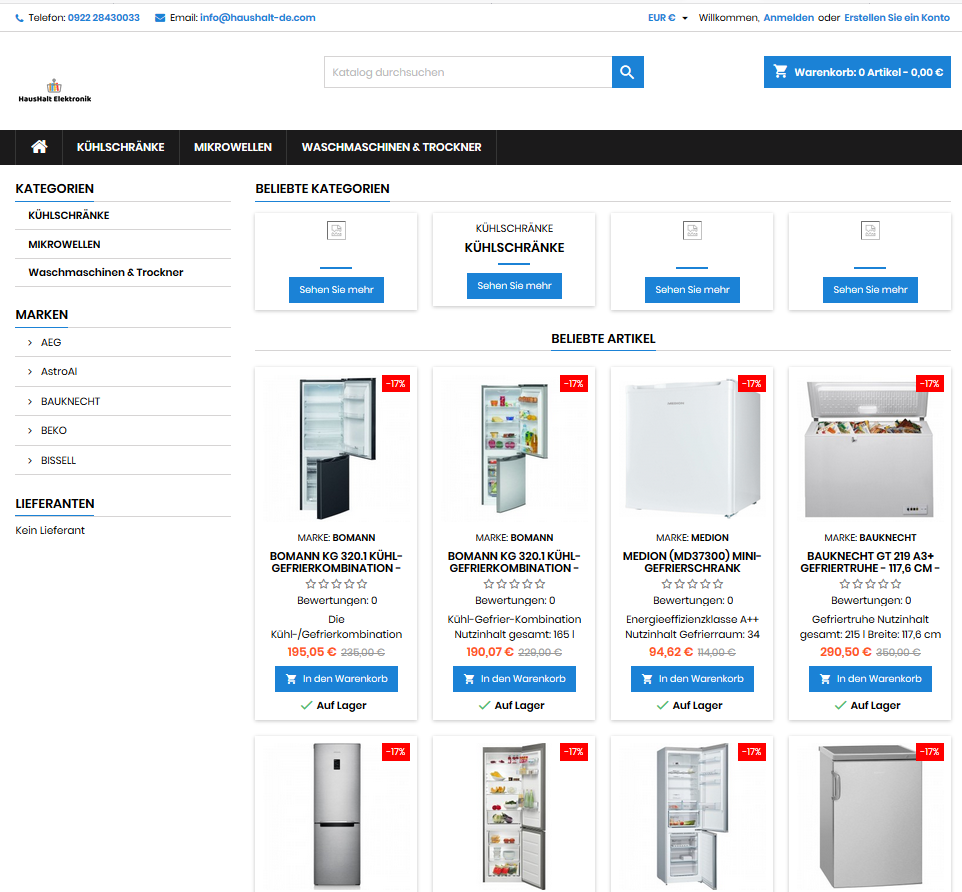
Task: Open the Bauknecht chest freezer image
Action: [x=870, y=448]
